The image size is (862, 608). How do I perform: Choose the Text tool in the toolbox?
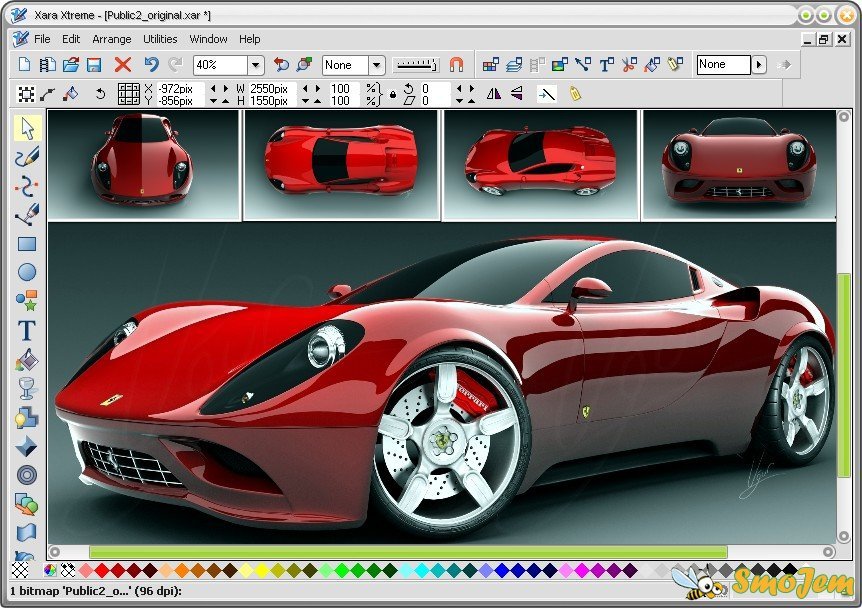pos(27,330)
